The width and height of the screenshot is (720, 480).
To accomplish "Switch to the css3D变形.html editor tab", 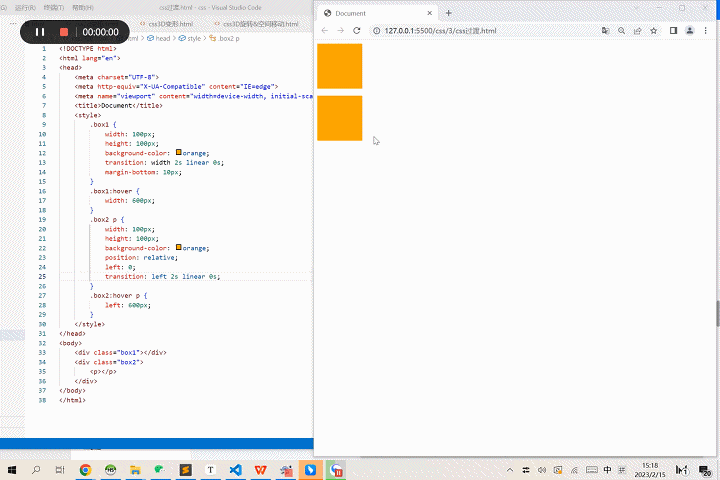I will click(x=170, y=24).
